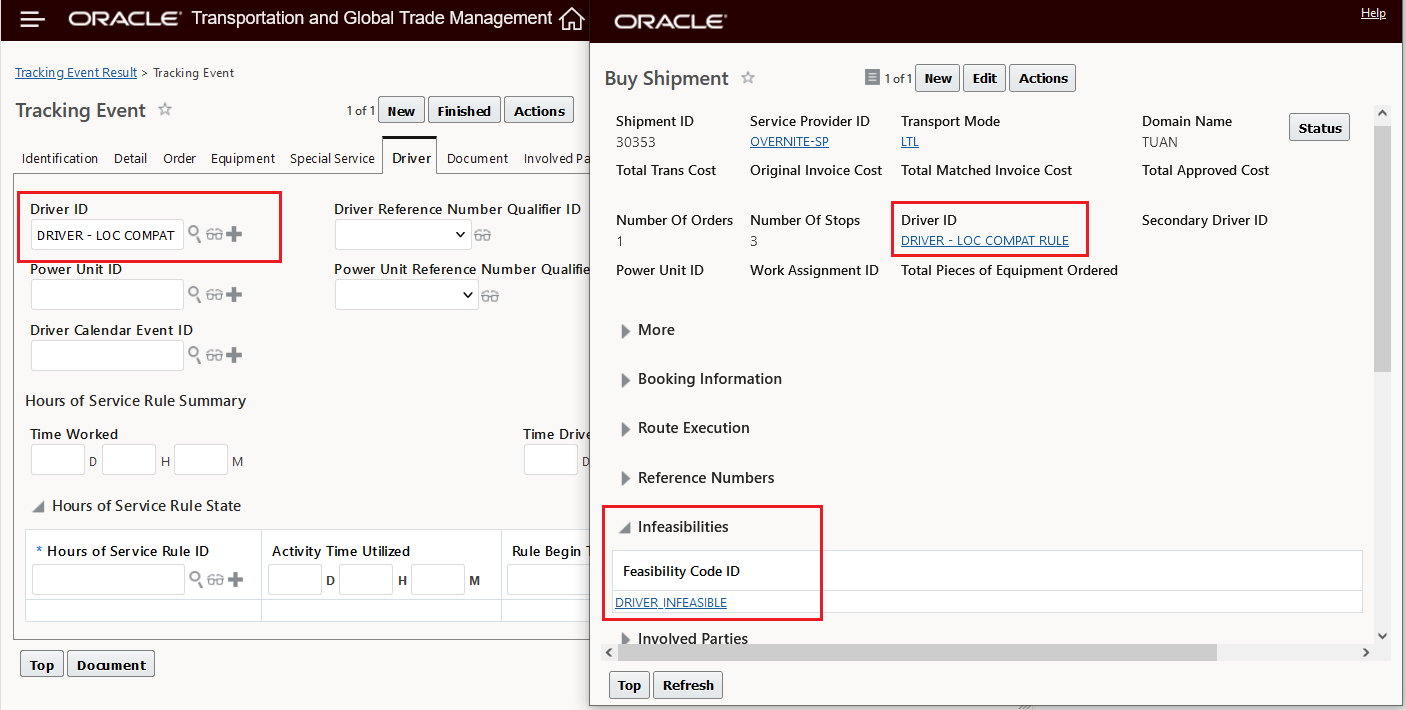Open the hamburger navigation menu
The width and height of the screenshot is (1406, 710).
pyautogui.click(x=33, y=20)
